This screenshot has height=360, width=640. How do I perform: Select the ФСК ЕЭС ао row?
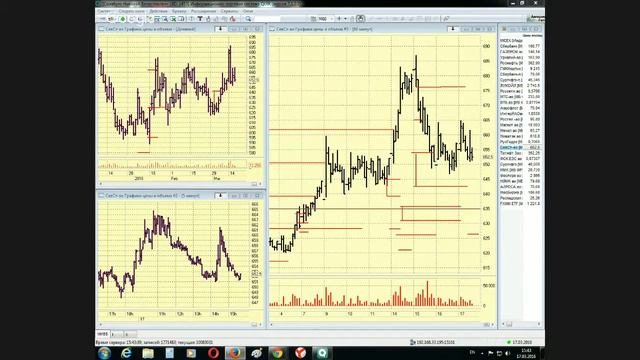click(x=520, y=158)
